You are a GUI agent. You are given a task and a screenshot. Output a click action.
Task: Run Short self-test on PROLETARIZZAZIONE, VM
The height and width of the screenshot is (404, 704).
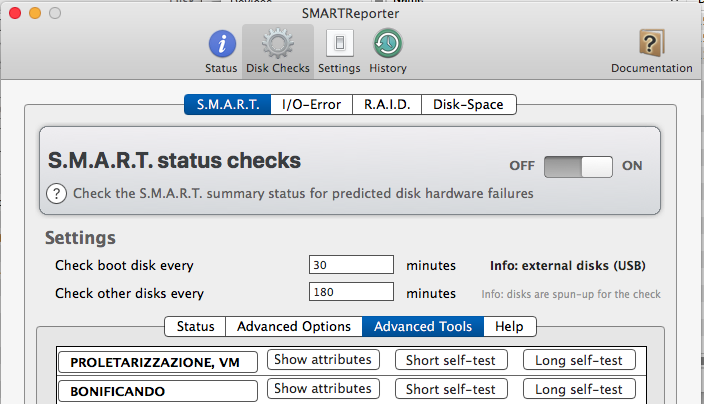pos(451,360)
